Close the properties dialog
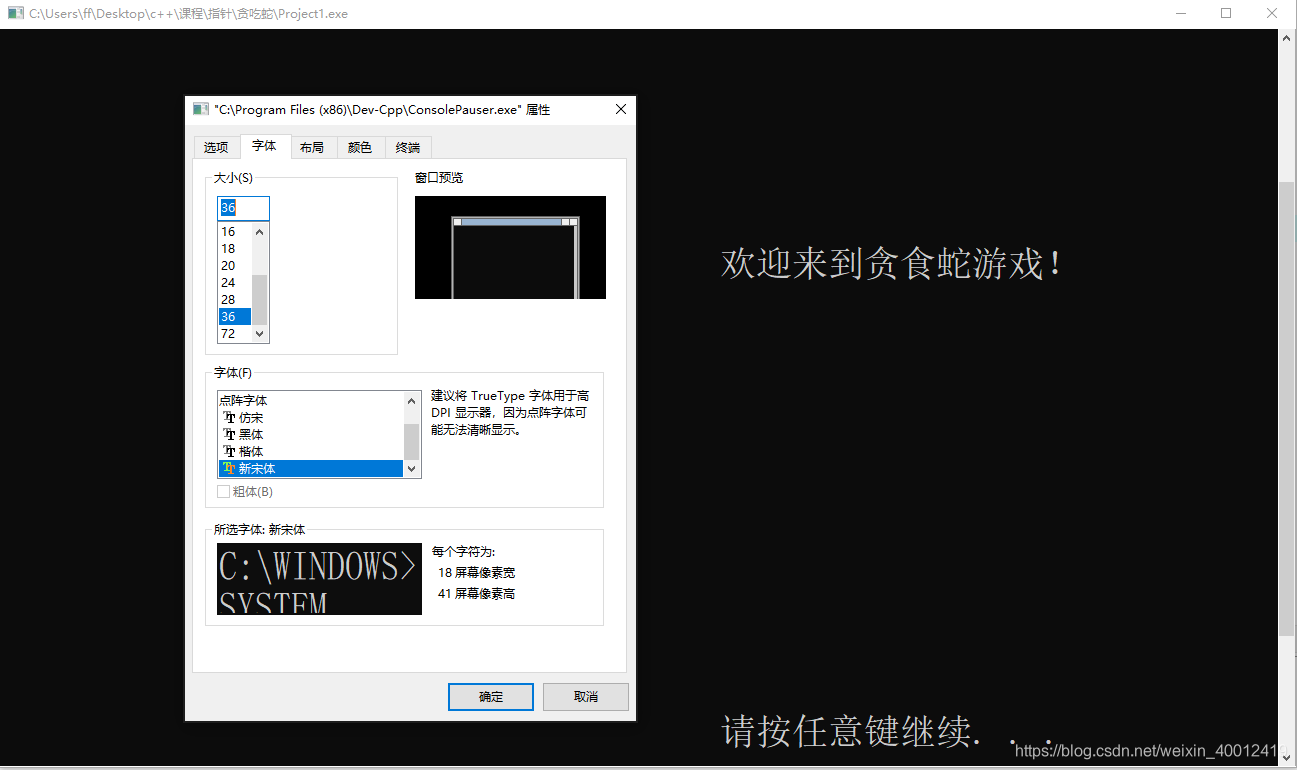Viewport: 1297px width, 770px height. tap(621, 109)
